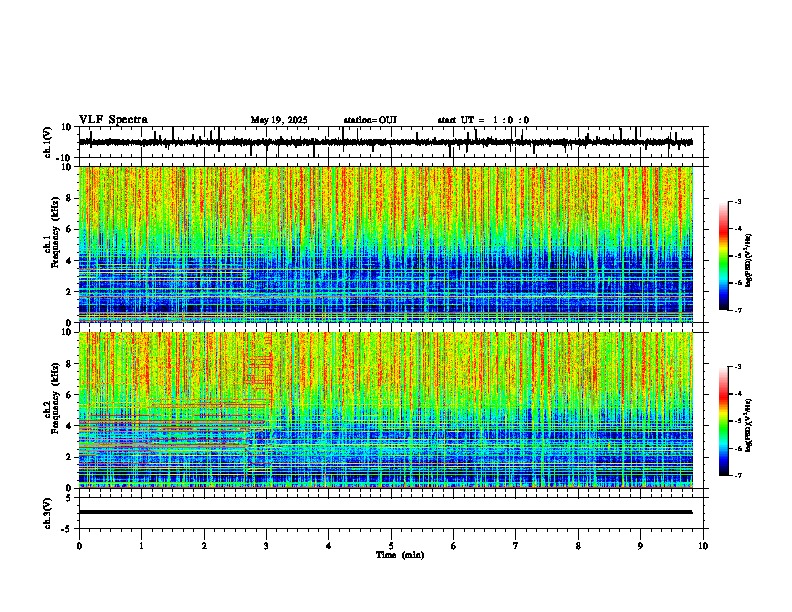Click the ch.2 color scale log(PSD) units label

pyautogui.click(x=749, y=425)
